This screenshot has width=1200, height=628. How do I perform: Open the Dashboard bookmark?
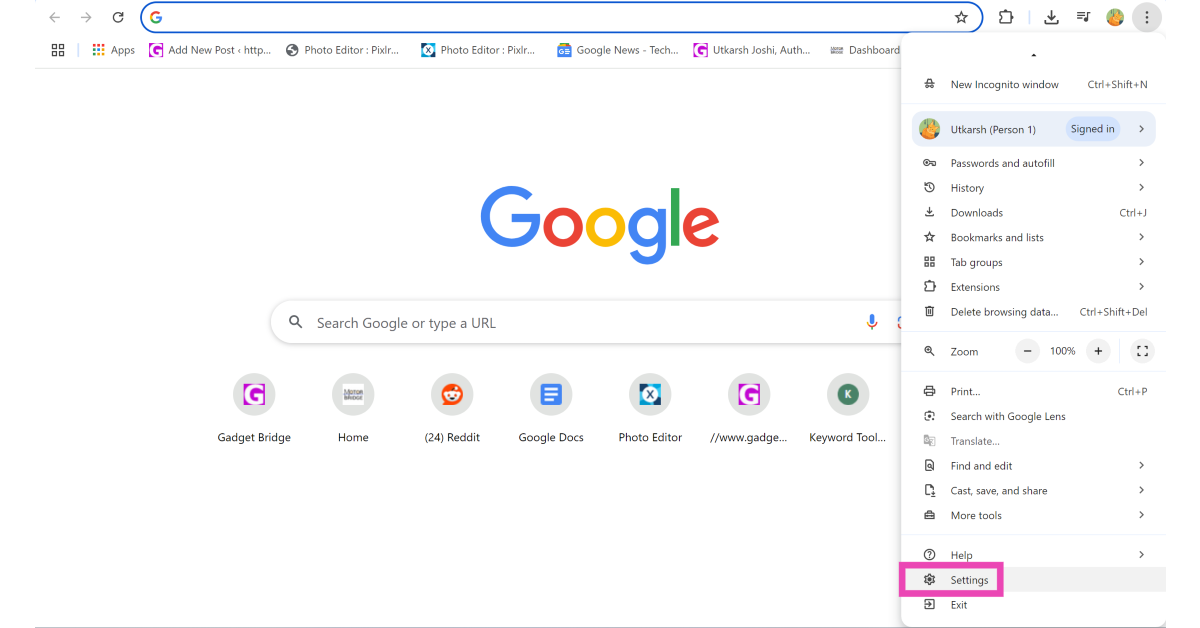[865, 50]
